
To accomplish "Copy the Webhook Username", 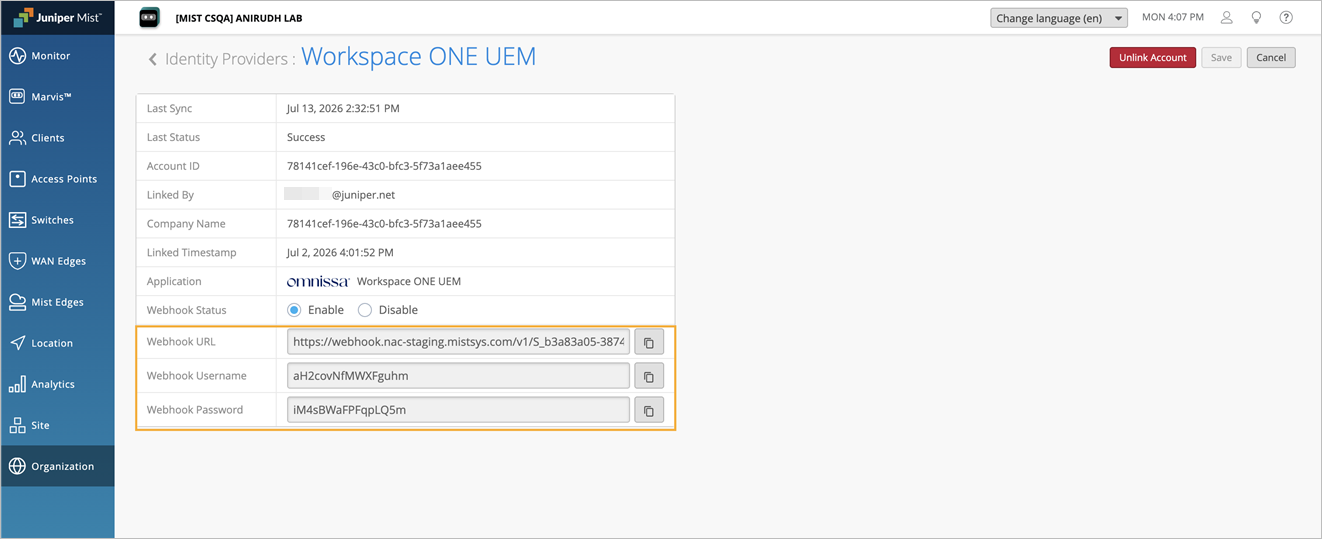I will coord(649,377).
